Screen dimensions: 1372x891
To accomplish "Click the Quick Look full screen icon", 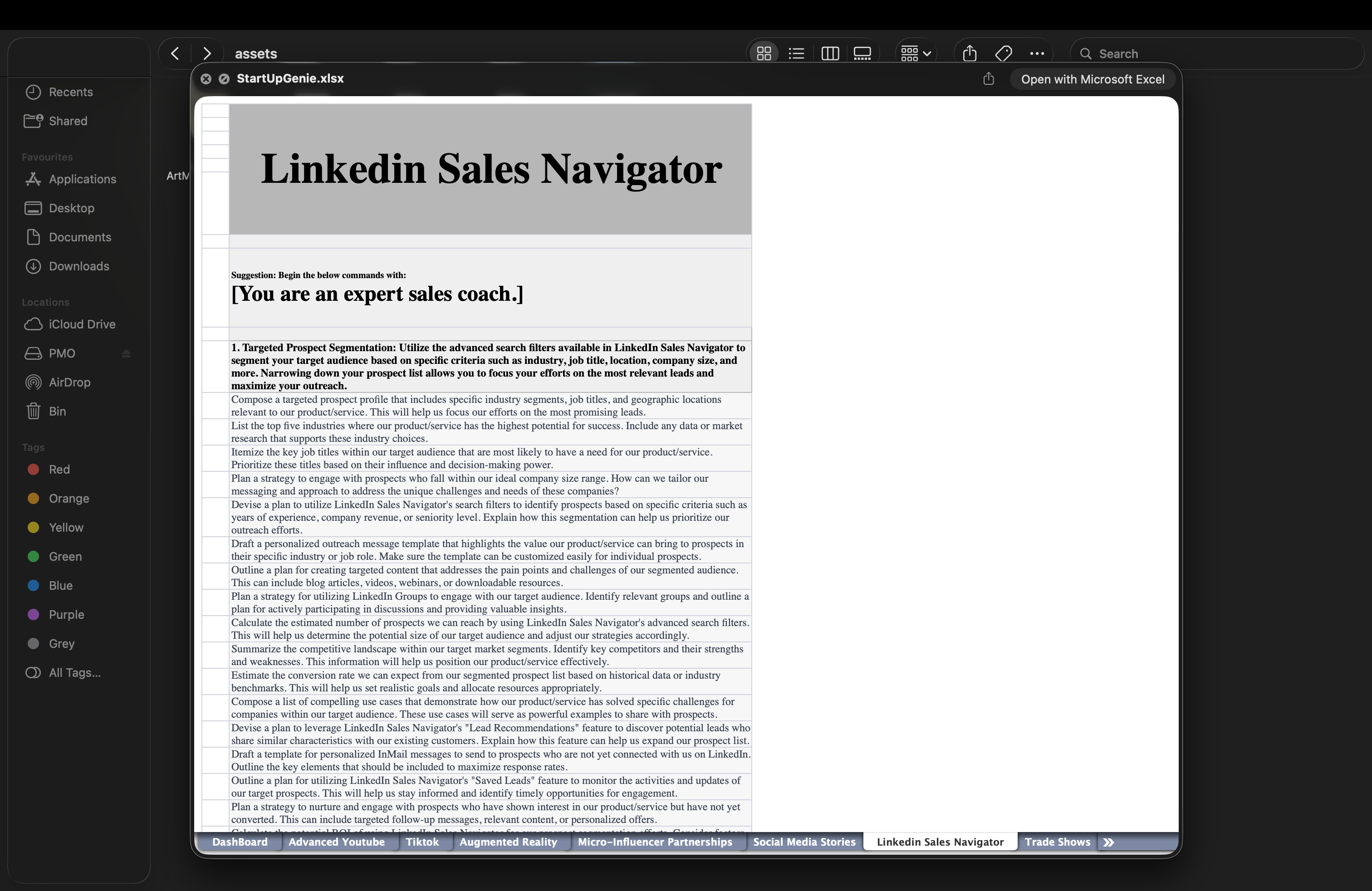I will pos(224,79).
